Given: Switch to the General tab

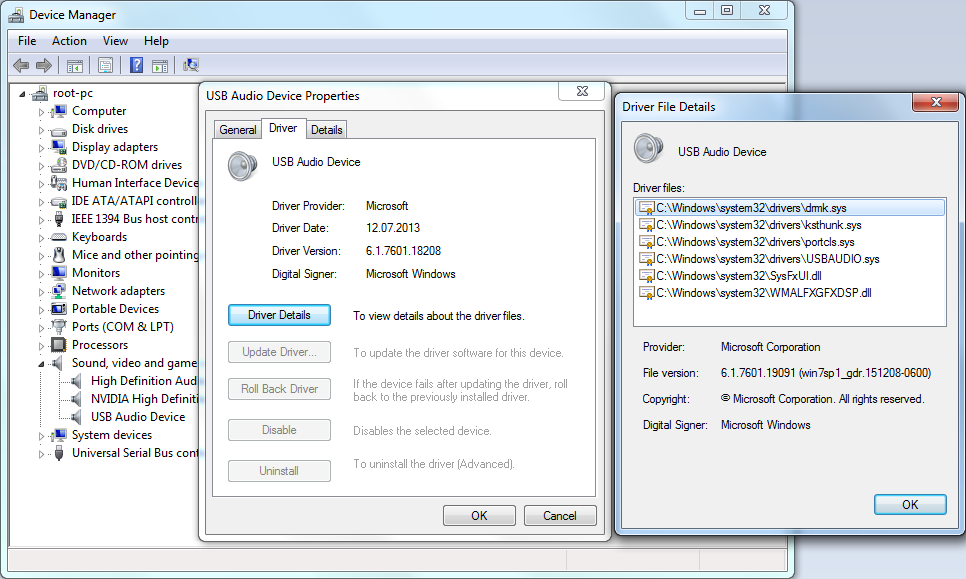Looking at the screenshot, I should tap(238, 130).
